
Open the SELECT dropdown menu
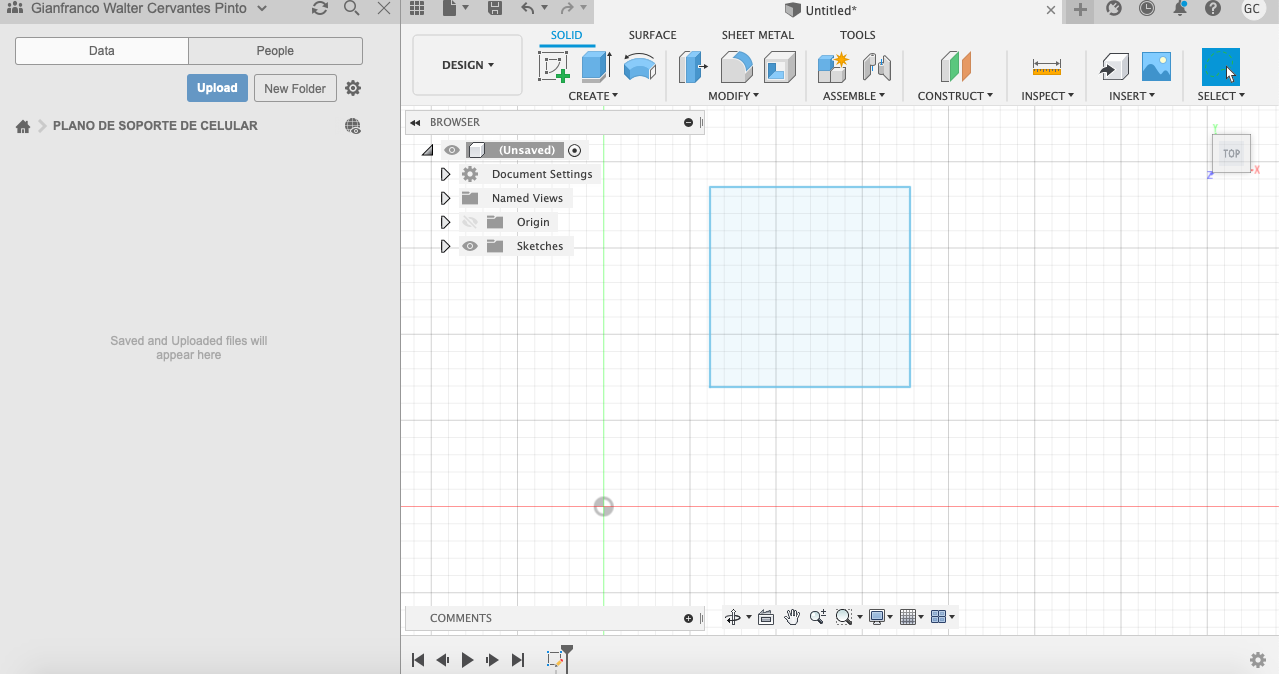tap(1221, 96)
